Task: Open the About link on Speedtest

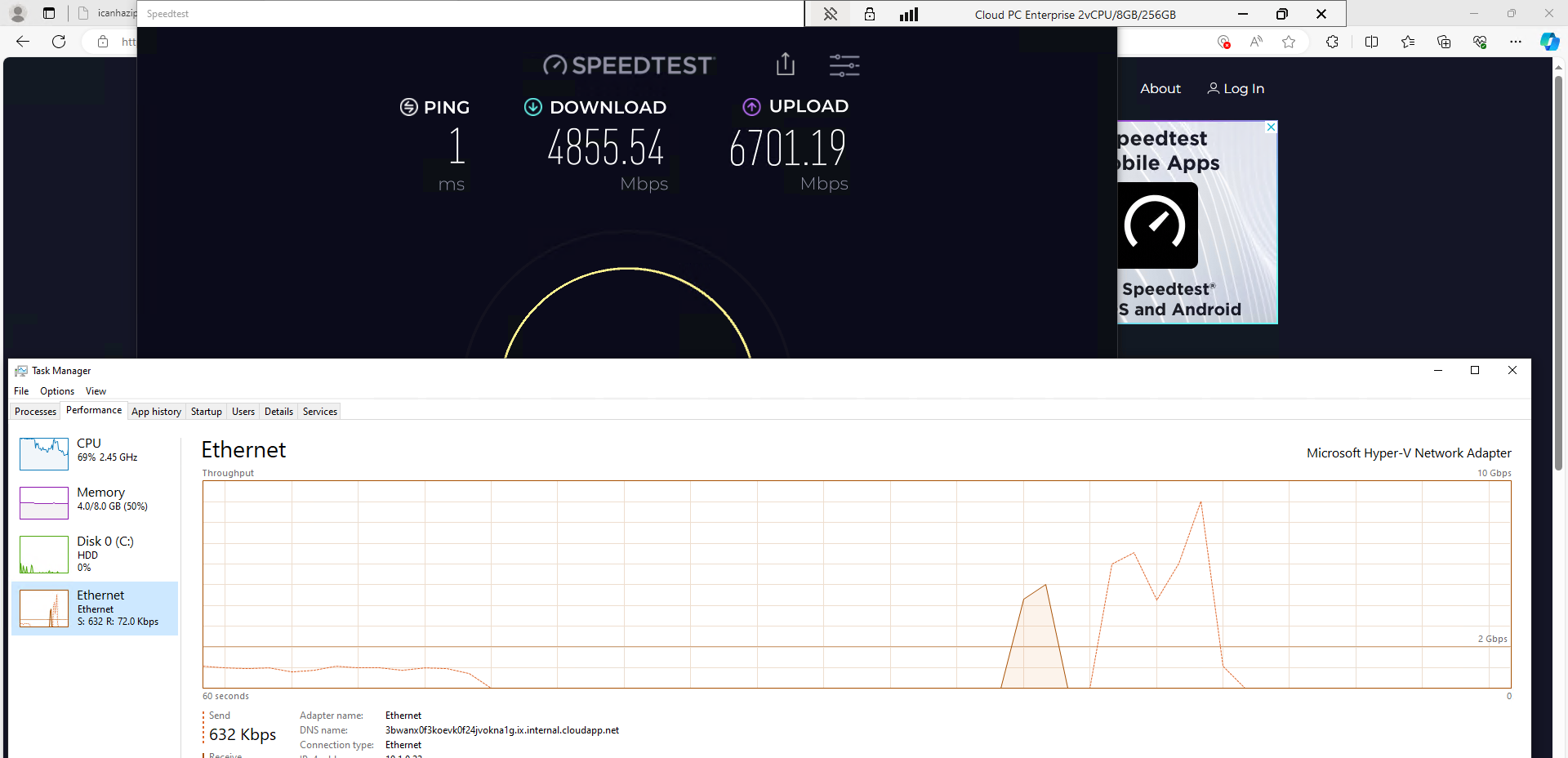Action: (1160, 88)
